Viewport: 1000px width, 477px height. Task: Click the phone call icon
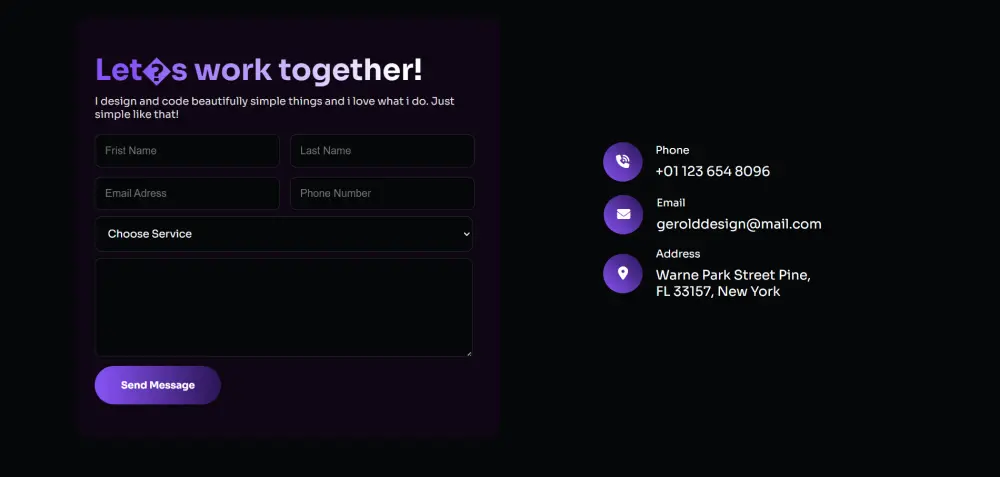pos(622,162)
